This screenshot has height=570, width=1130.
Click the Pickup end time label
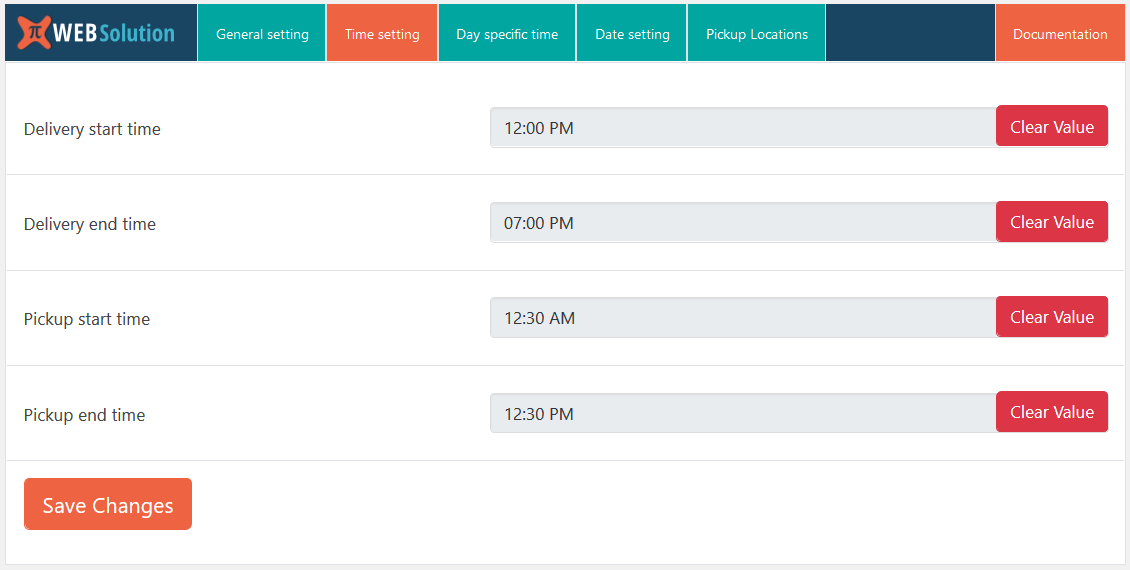85,415
